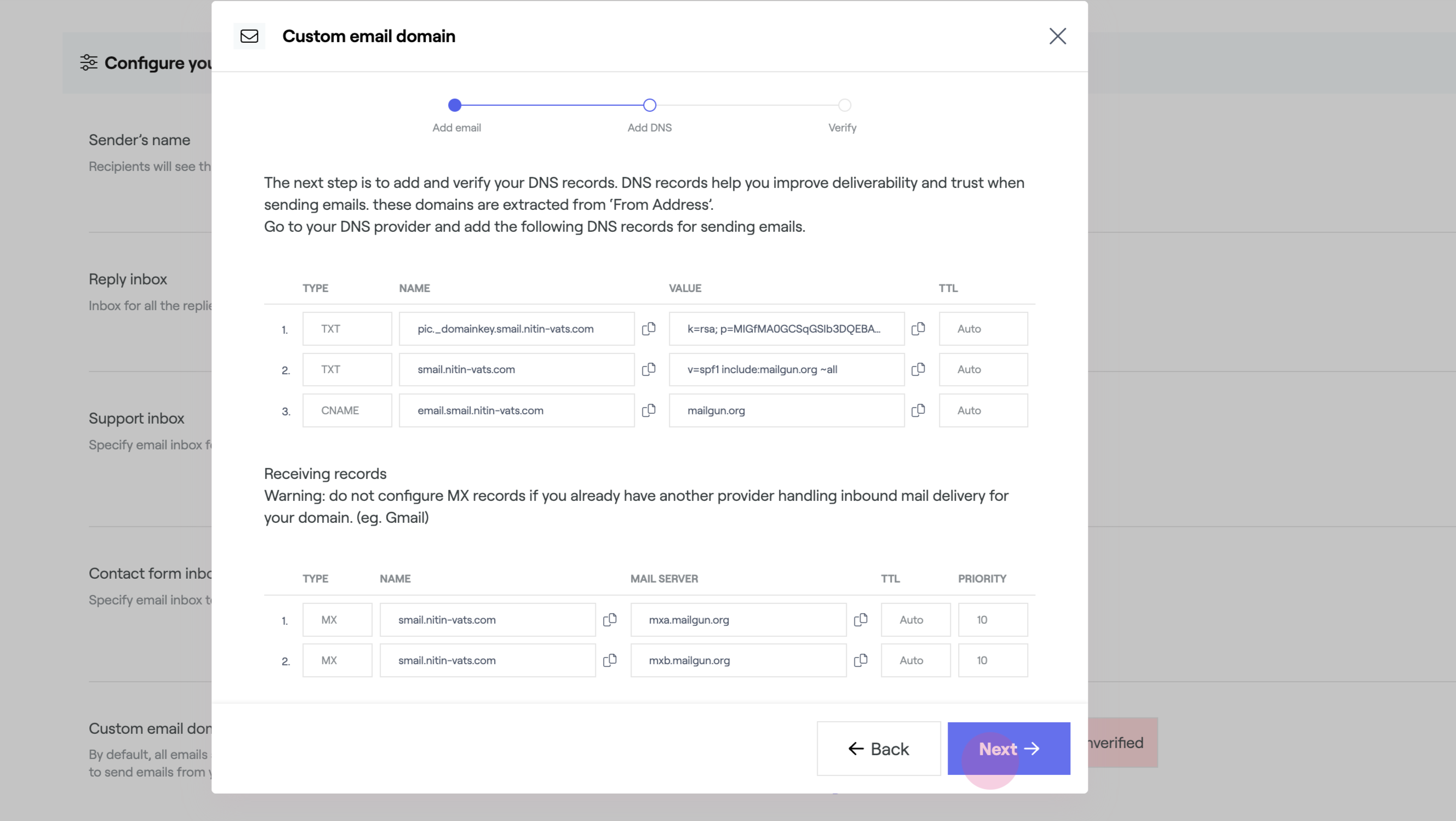Click the filled Add email progress marker
The height and width of the screenshot is (821, 1456).
(456, 105)
